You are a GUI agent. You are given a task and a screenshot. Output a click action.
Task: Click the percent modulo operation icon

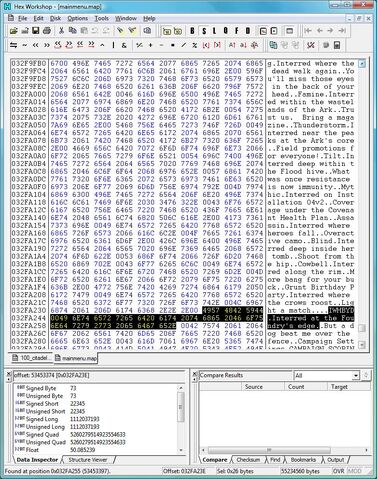point(194,45)
